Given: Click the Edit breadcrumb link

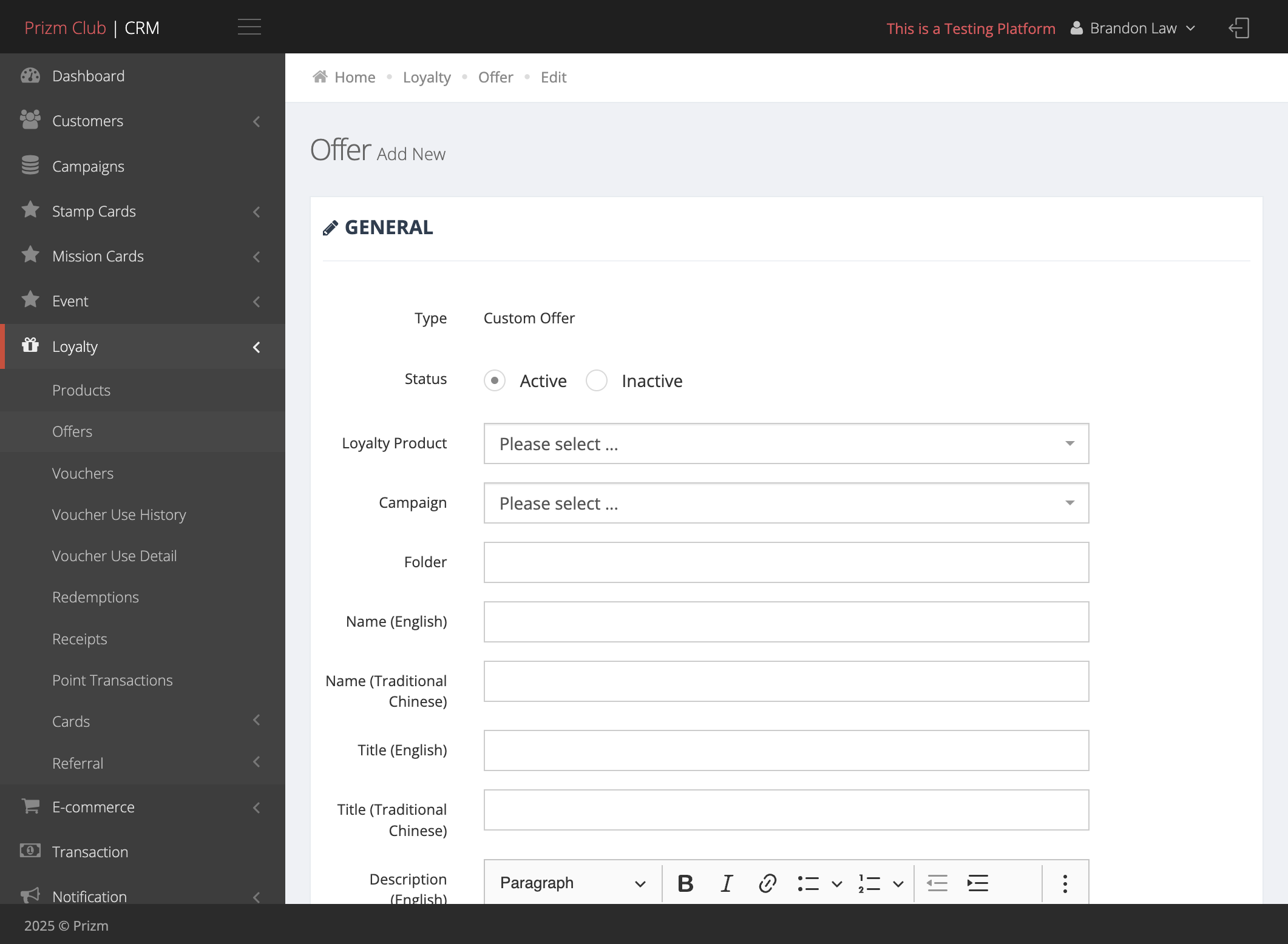Looking at the screenshot, I should point(554,77).
